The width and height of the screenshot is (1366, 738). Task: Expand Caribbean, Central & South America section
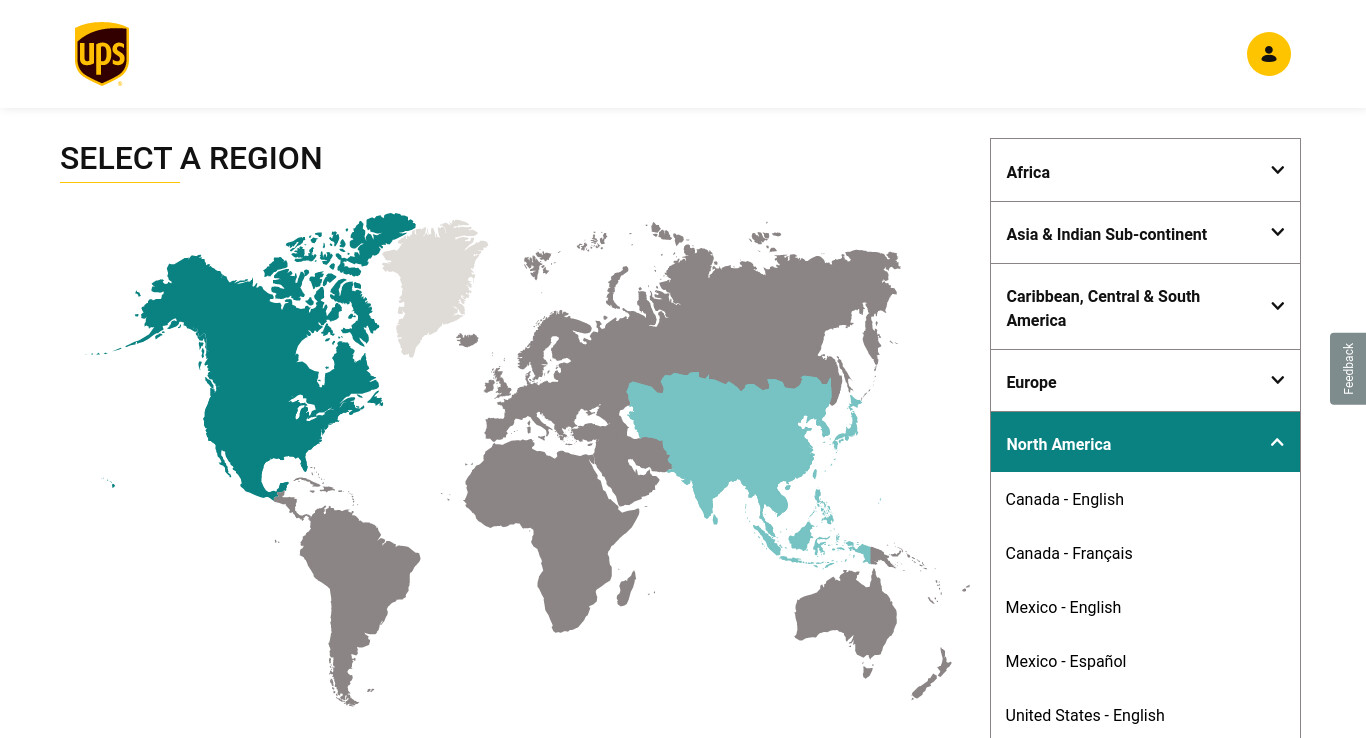[1145, 307]
